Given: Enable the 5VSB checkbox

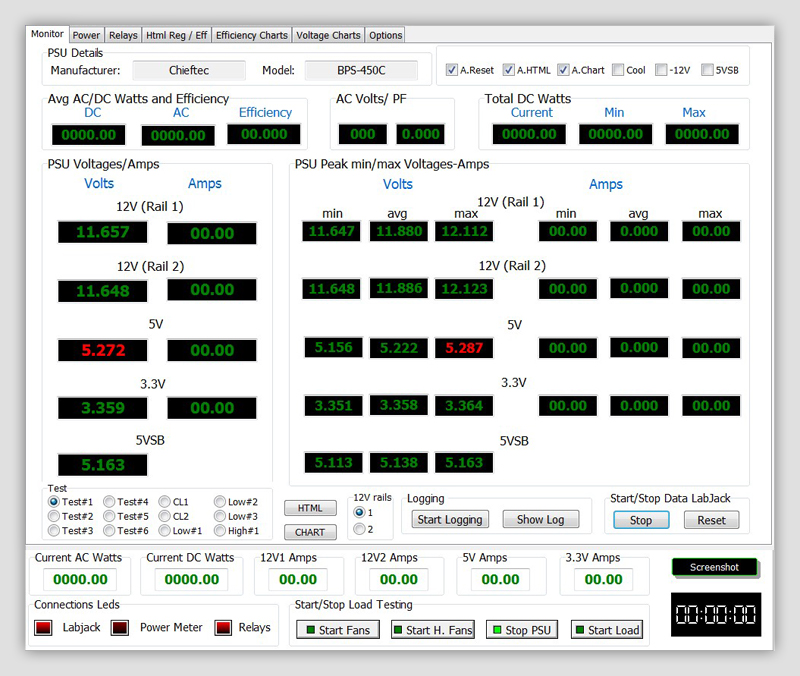Looking at the screenshot, I should point(707,70).
